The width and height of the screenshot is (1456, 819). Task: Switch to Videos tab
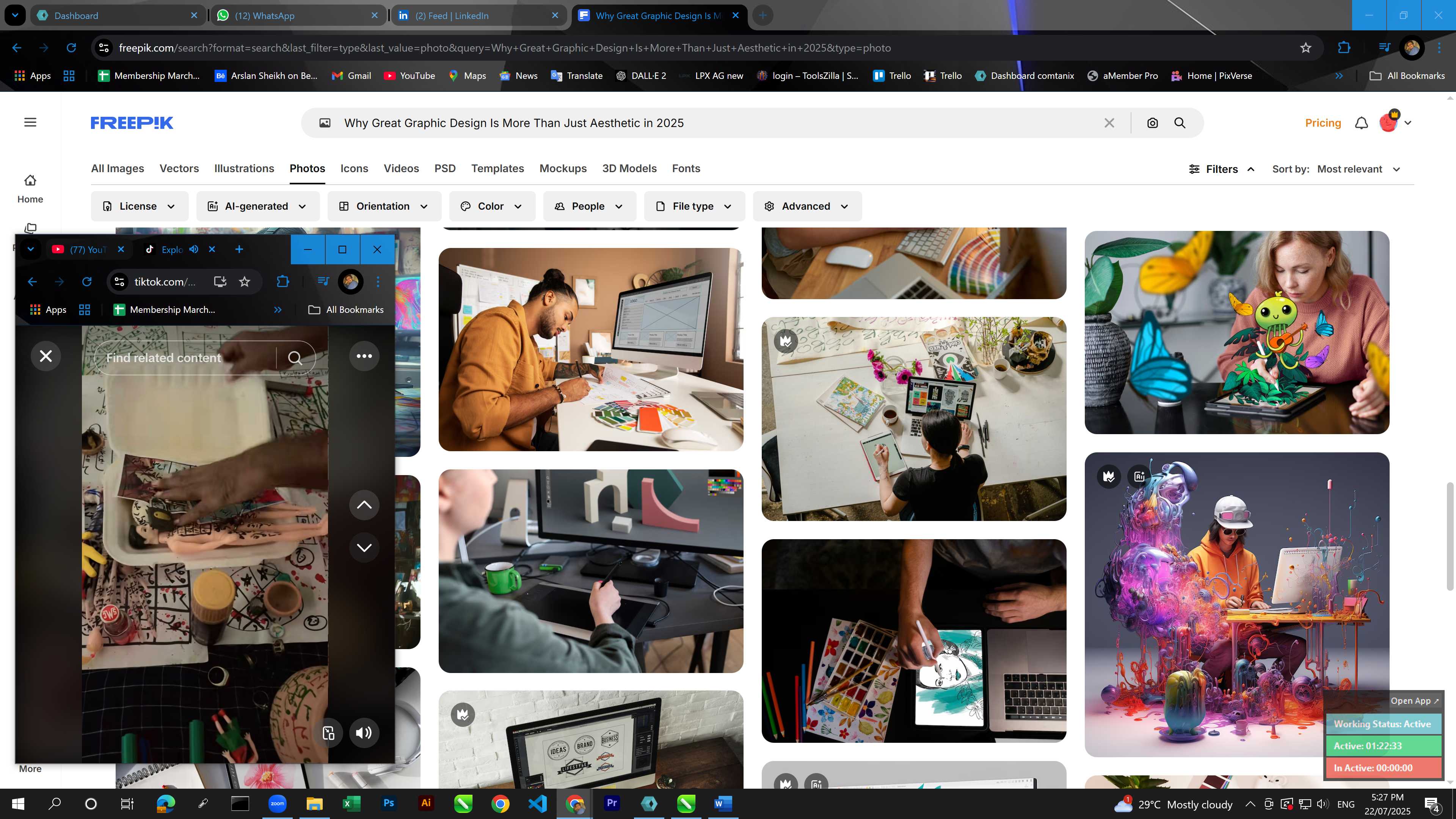pos(401,168)
